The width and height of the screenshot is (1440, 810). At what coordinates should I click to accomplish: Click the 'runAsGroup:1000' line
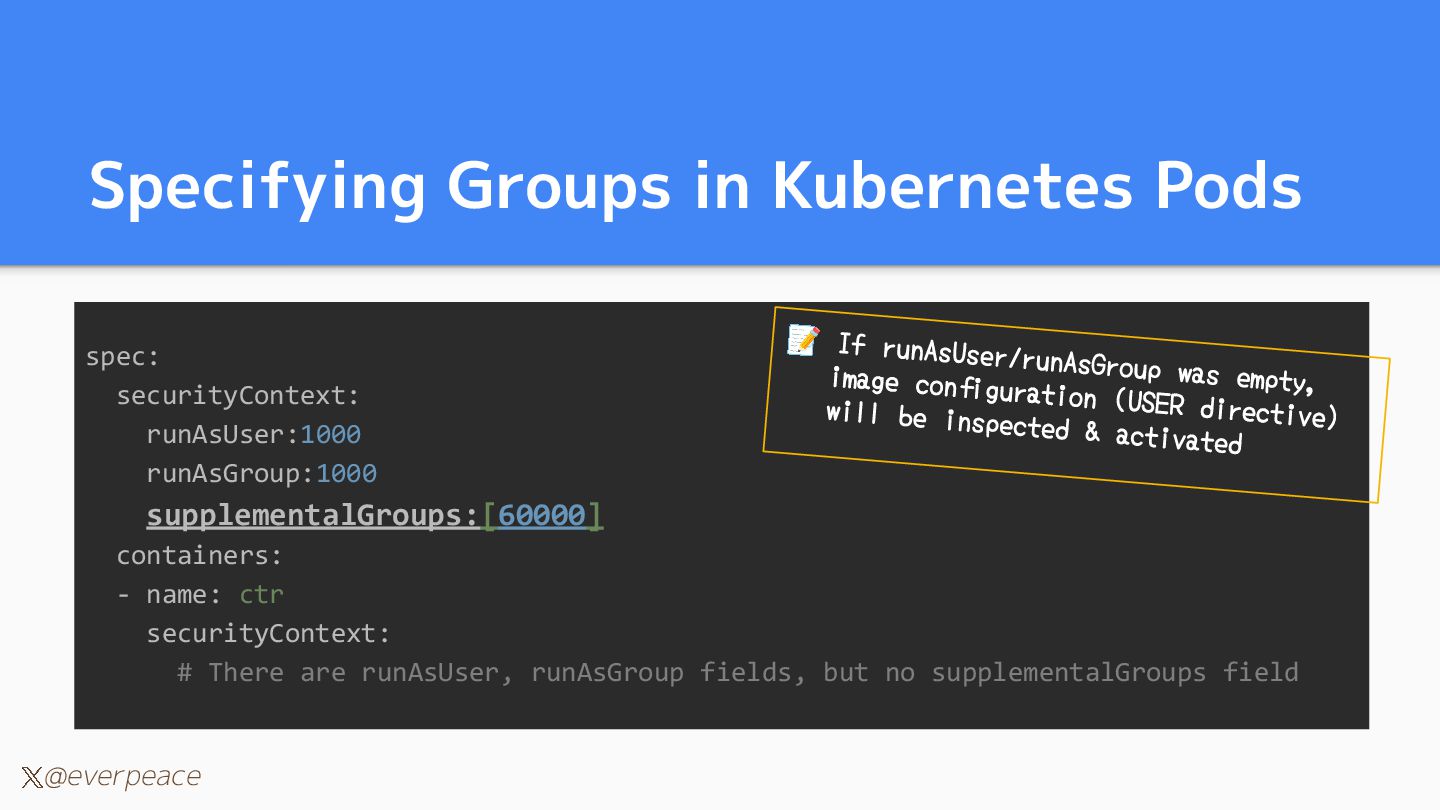pos(262,474)
